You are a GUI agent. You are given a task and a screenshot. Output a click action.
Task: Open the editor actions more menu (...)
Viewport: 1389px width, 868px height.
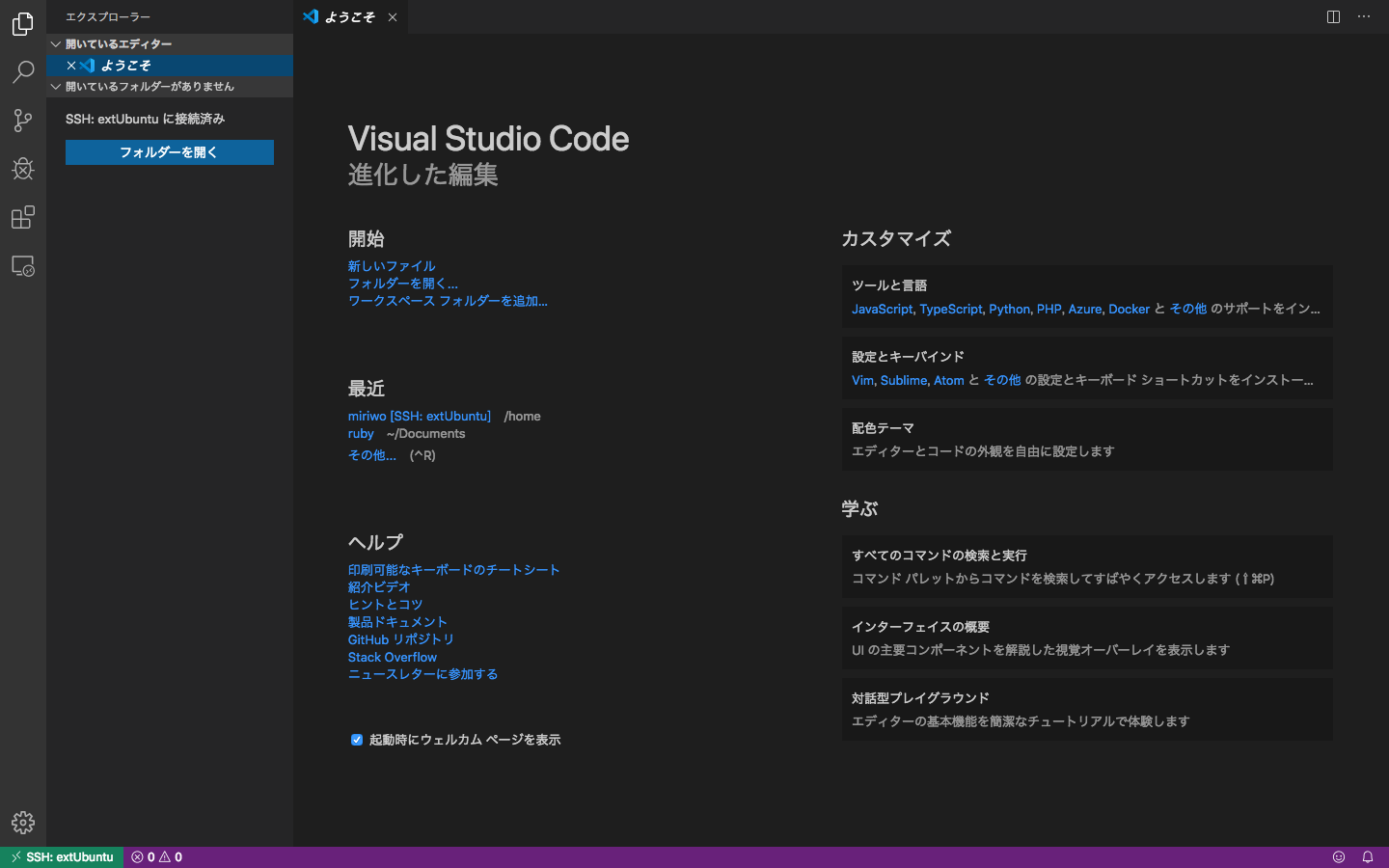[x=1364, y=16]
